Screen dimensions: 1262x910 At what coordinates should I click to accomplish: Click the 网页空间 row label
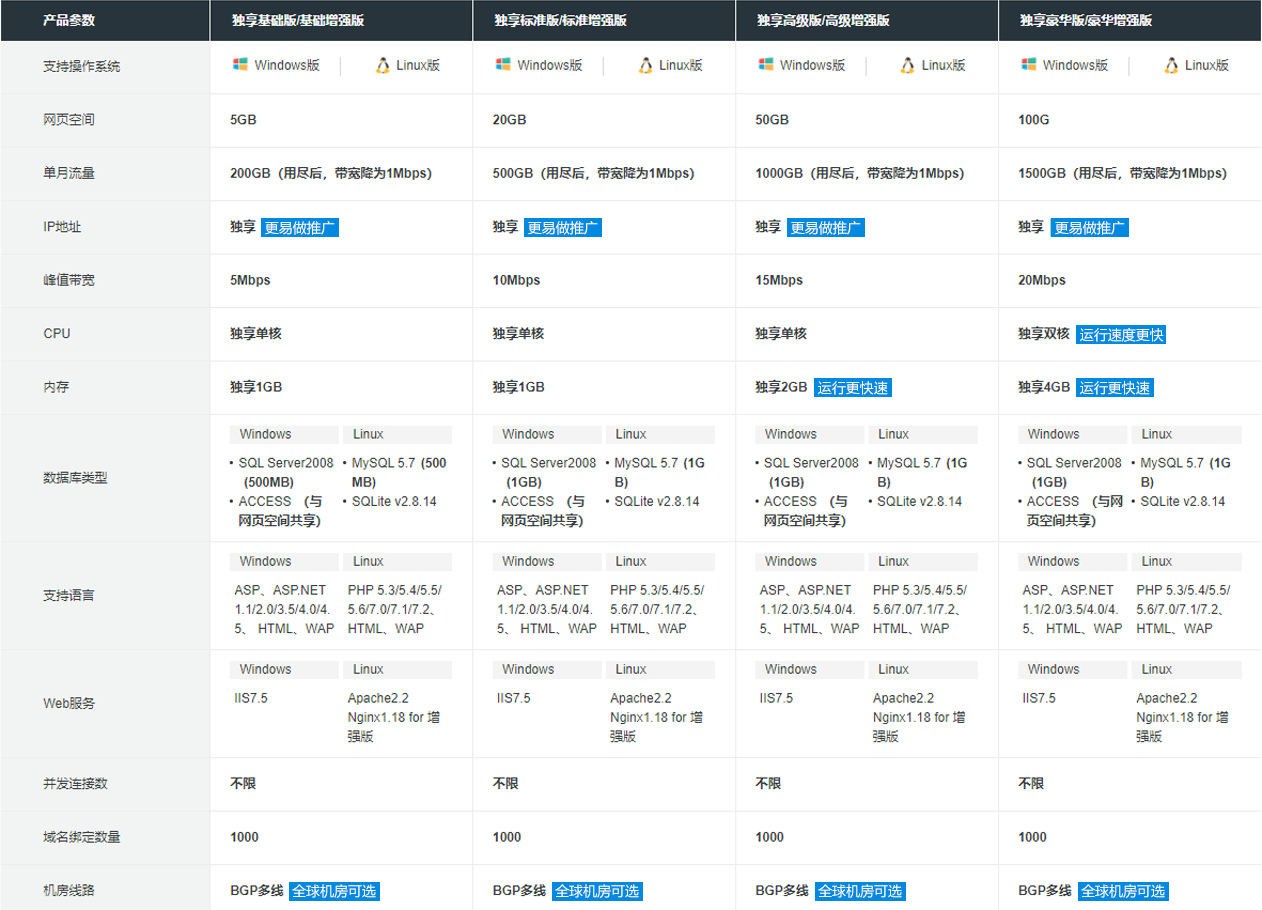pos(69,120)
